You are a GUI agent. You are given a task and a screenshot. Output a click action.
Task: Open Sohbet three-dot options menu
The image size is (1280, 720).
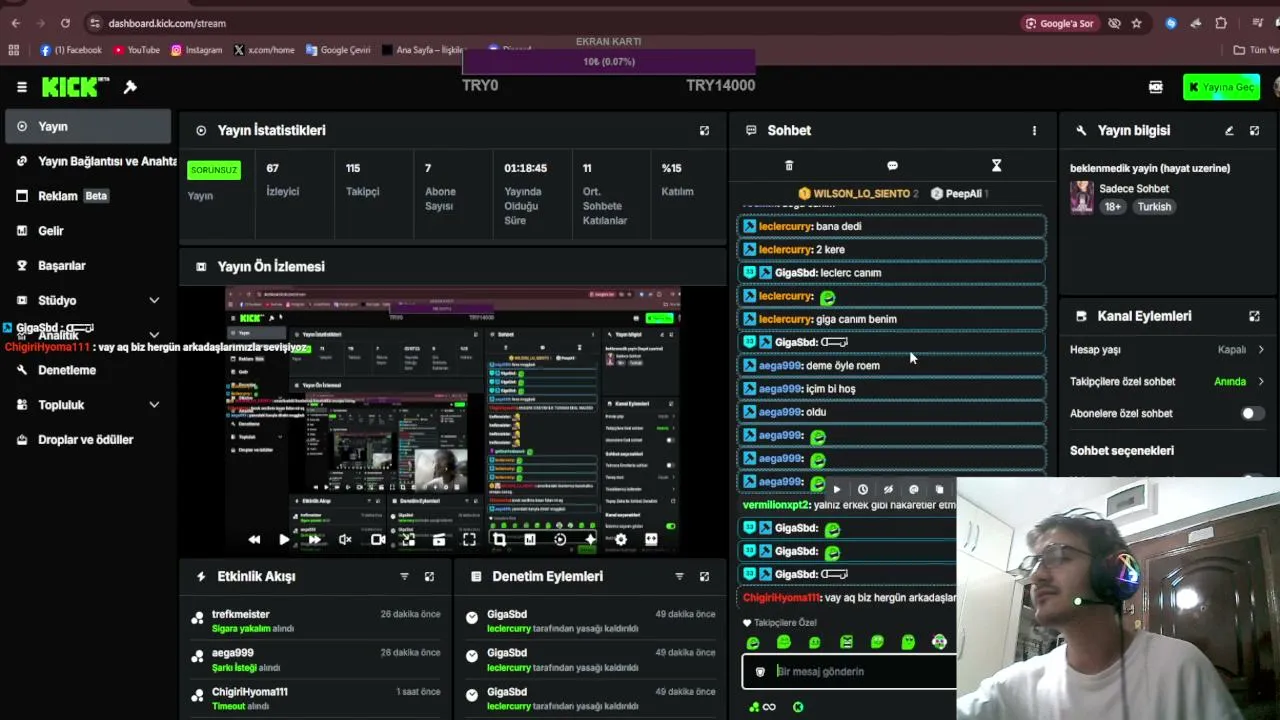[1034, 130]
